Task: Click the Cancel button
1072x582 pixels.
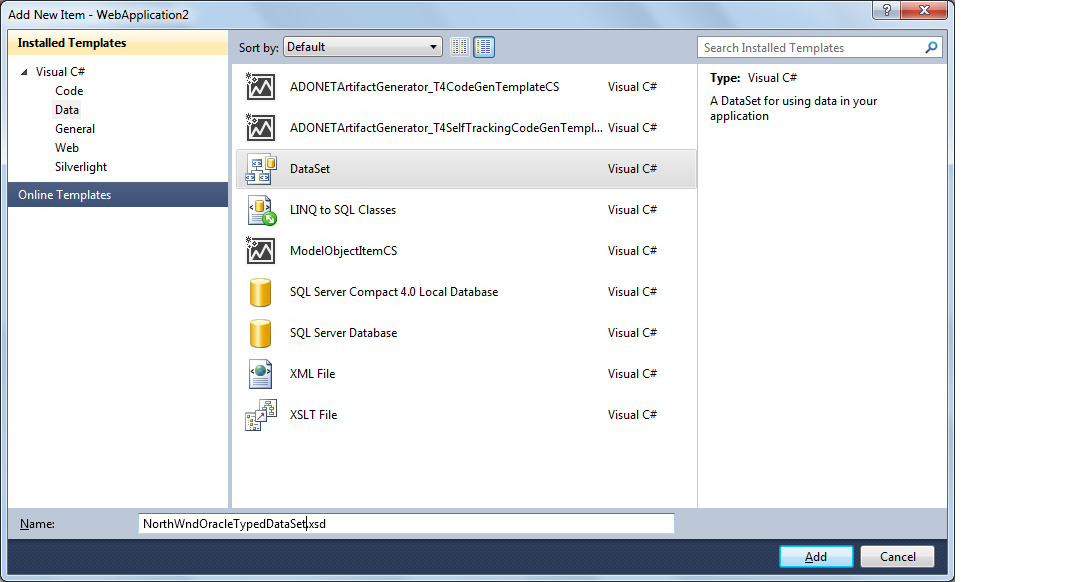Action: pyautogui.click(x=897, y=556)
